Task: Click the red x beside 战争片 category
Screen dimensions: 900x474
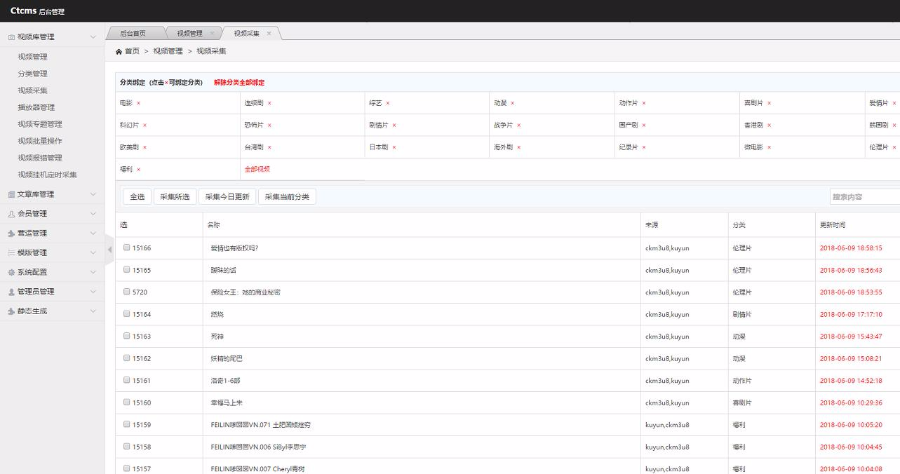Action: click(519, 125)
